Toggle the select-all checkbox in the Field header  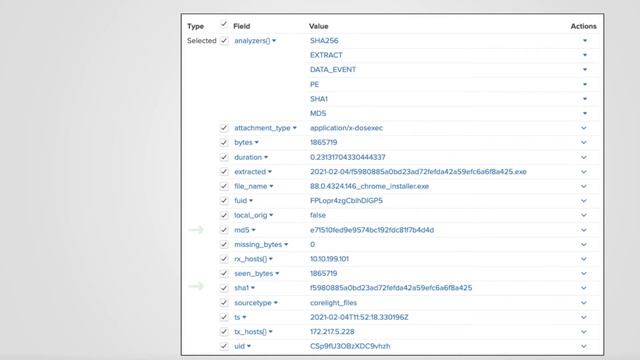[224, 24]
